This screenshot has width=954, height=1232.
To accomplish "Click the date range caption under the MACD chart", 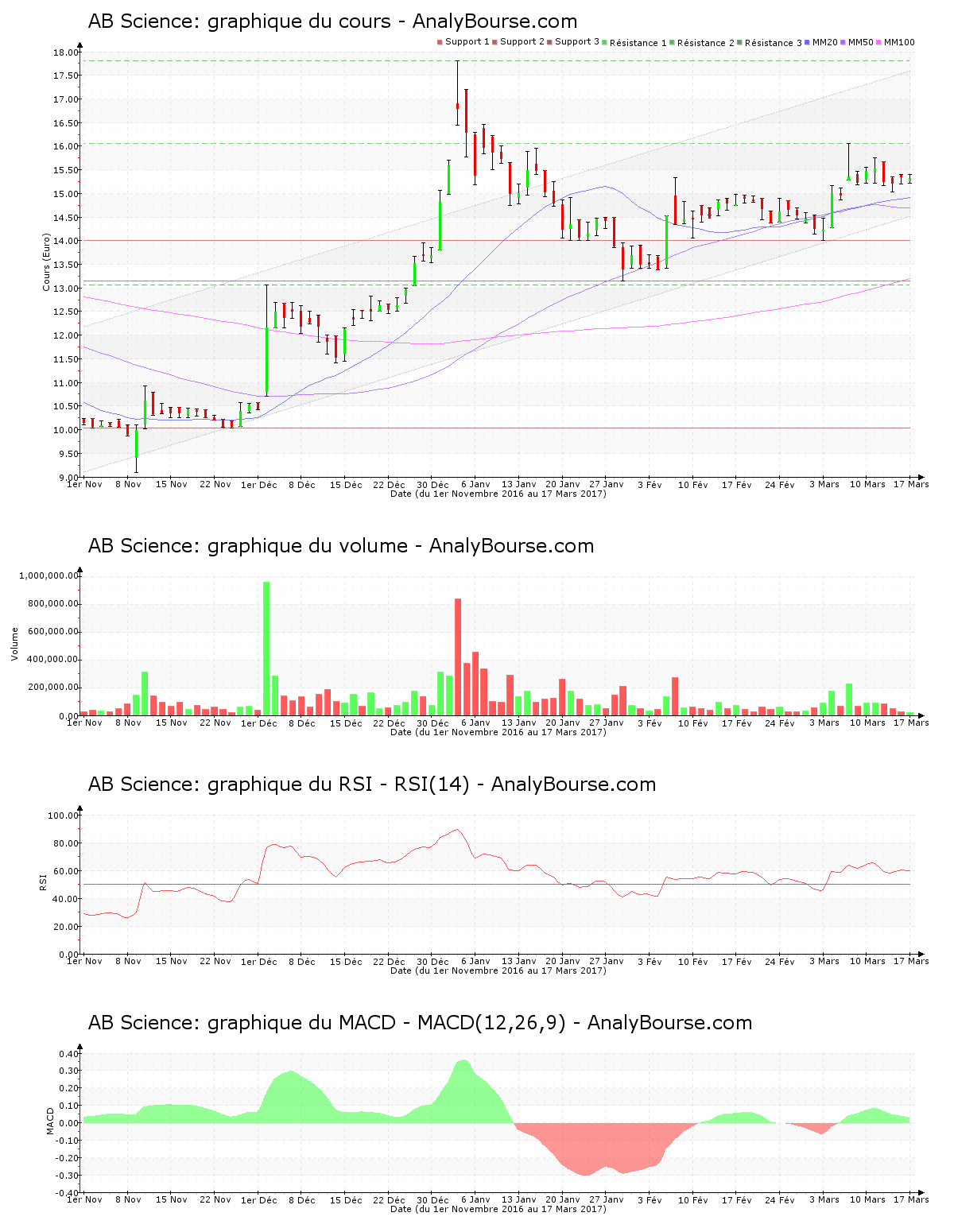I will tap(498, 1209).
